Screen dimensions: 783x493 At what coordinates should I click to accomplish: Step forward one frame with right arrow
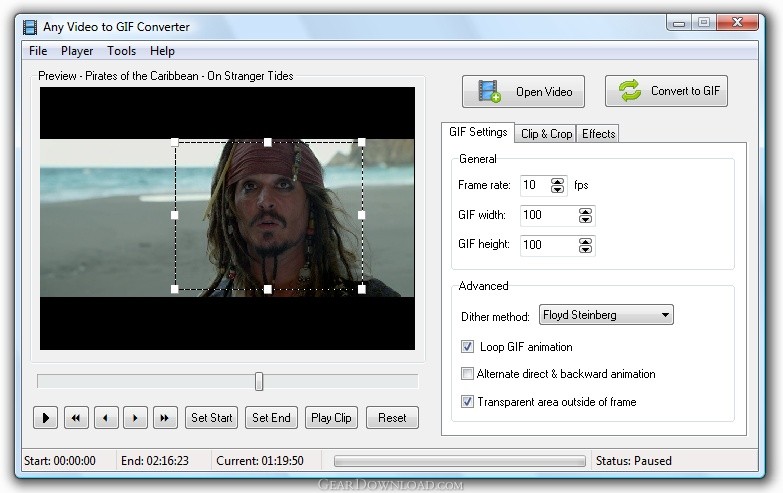(x=135, y=418)
